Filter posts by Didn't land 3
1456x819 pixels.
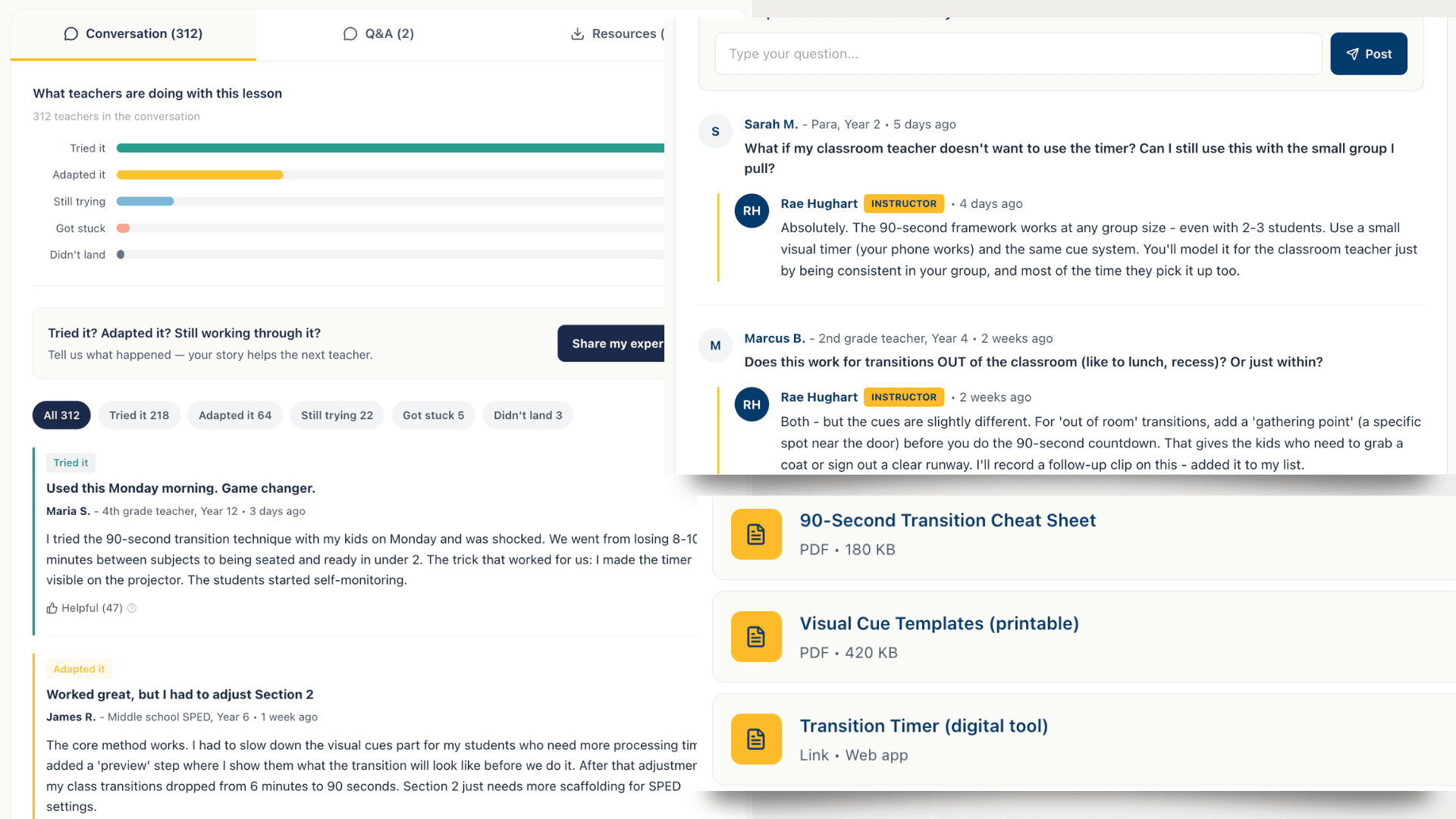[528, 416]
